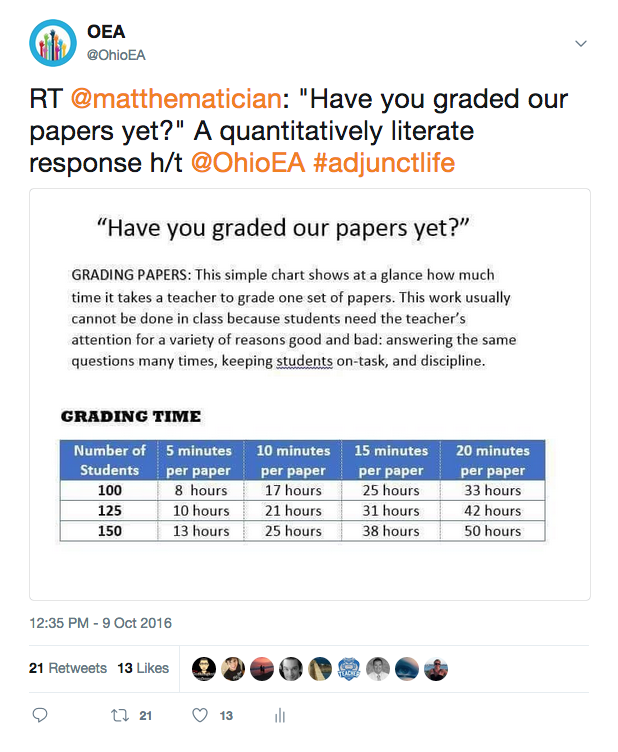Open the 12:35 PM - 9 Oct 2016 timestamp
The image size is (618, 752).
tap(100, 623)
